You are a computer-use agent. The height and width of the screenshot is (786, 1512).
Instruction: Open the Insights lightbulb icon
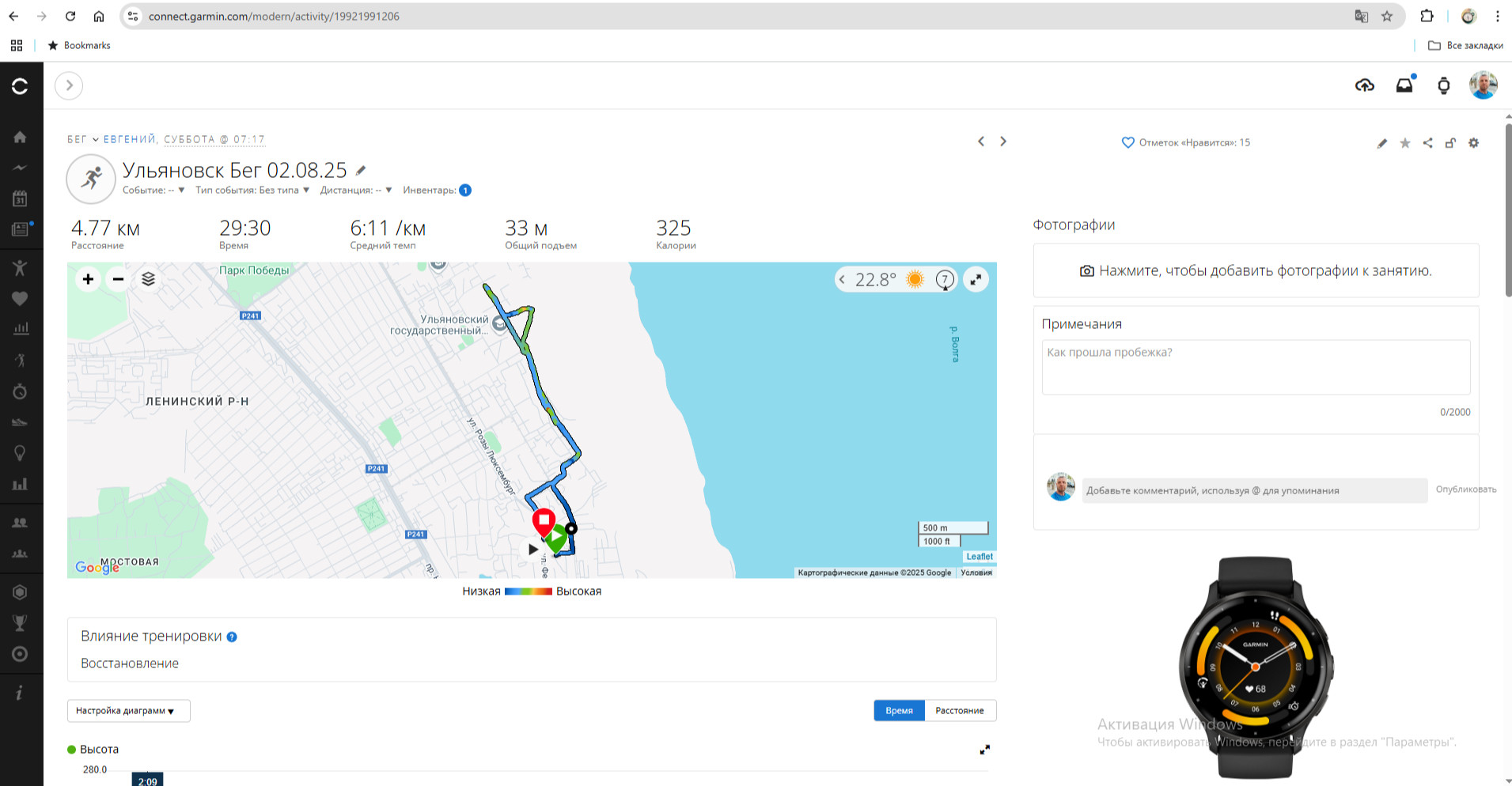tap(20, 453)
